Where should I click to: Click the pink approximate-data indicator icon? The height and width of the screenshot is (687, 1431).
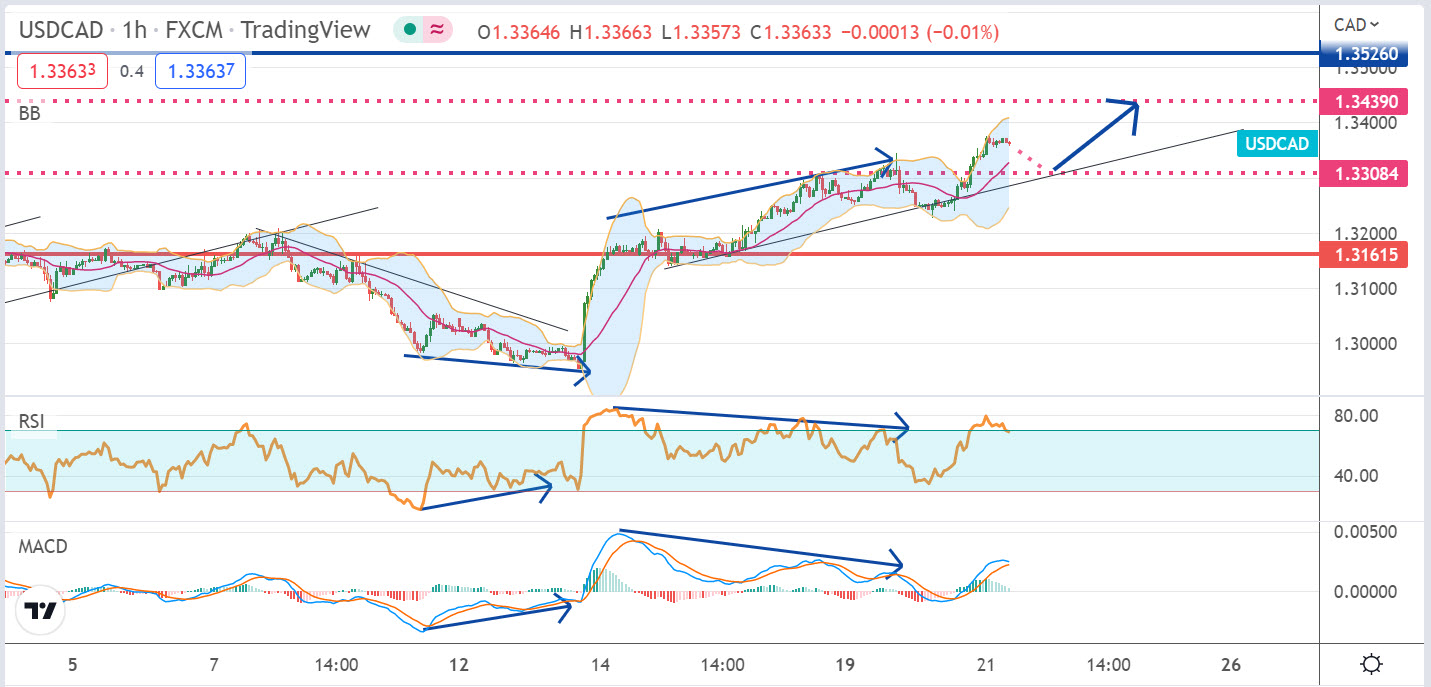[437, 31]
